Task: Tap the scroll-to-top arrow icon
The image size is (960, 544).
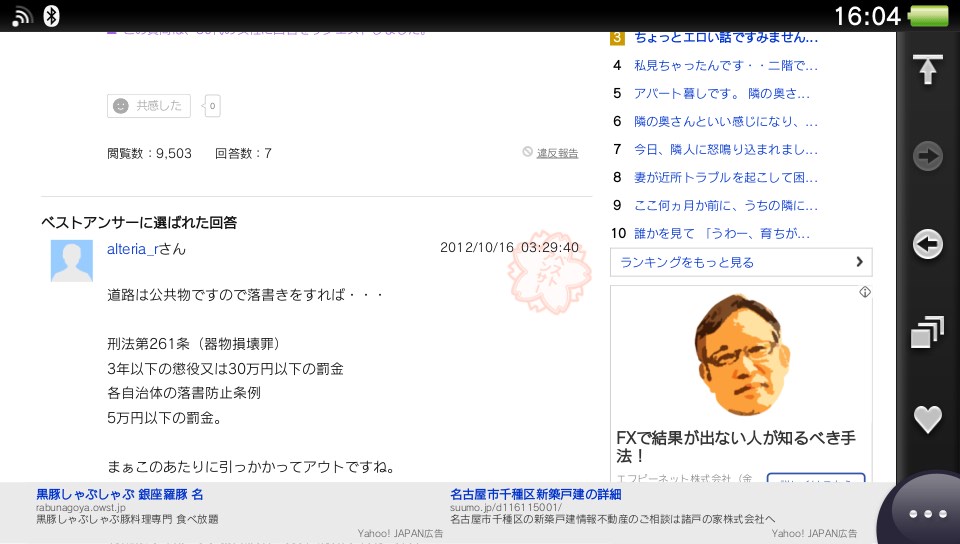Action: [x=928, y=69]
